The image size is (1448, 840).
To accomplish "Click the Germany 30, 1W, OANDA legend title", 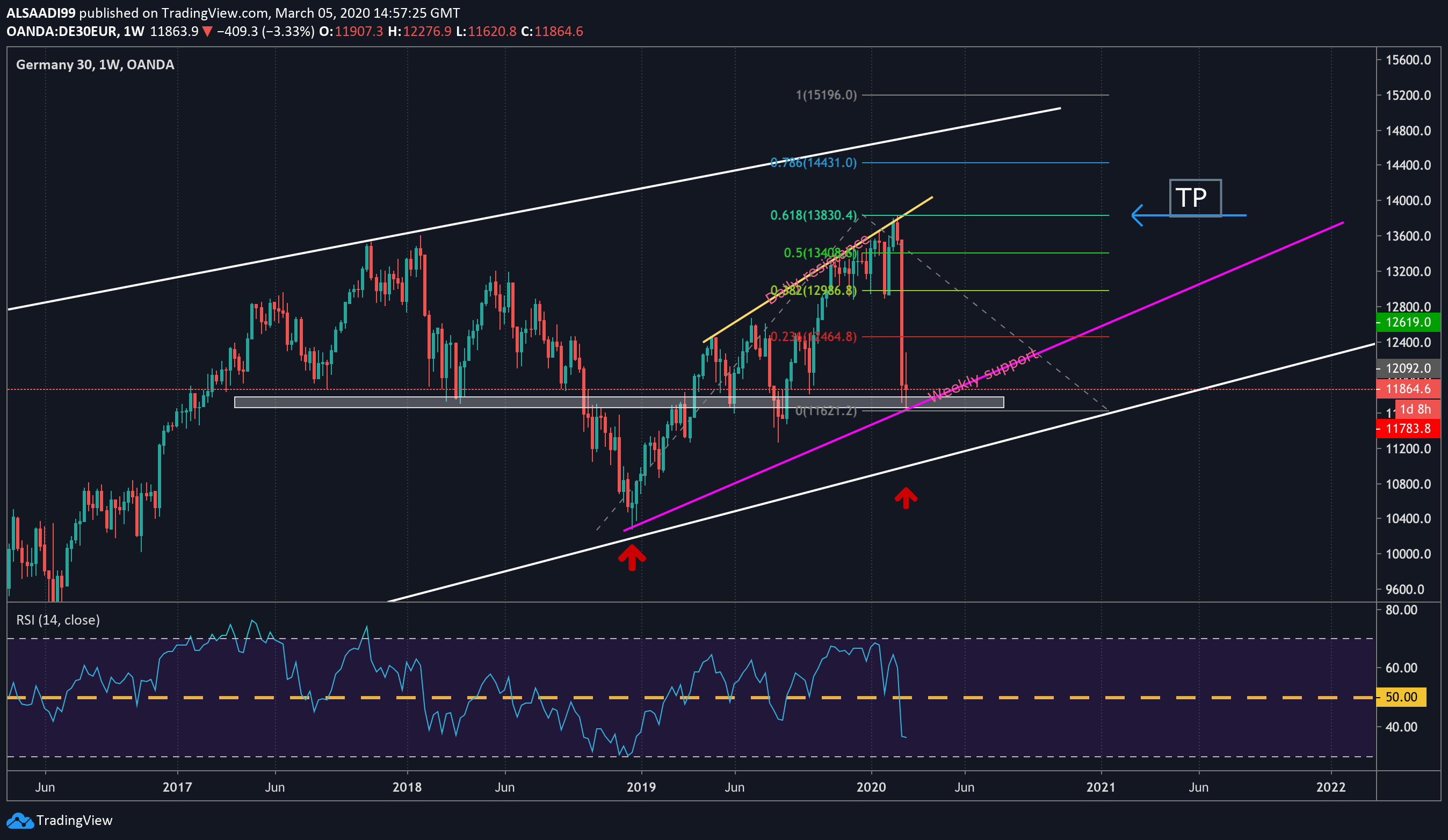I will coord(95,64).
